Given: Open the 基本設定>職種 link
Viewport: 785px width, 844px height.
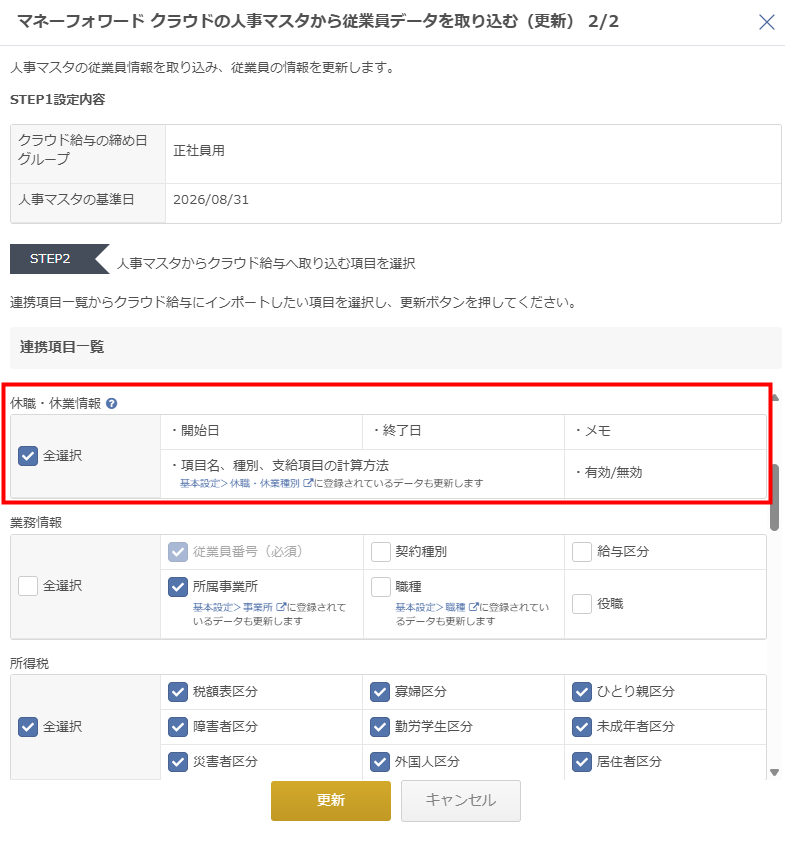Looking at the screenshot, I should (x=437, y=607).
